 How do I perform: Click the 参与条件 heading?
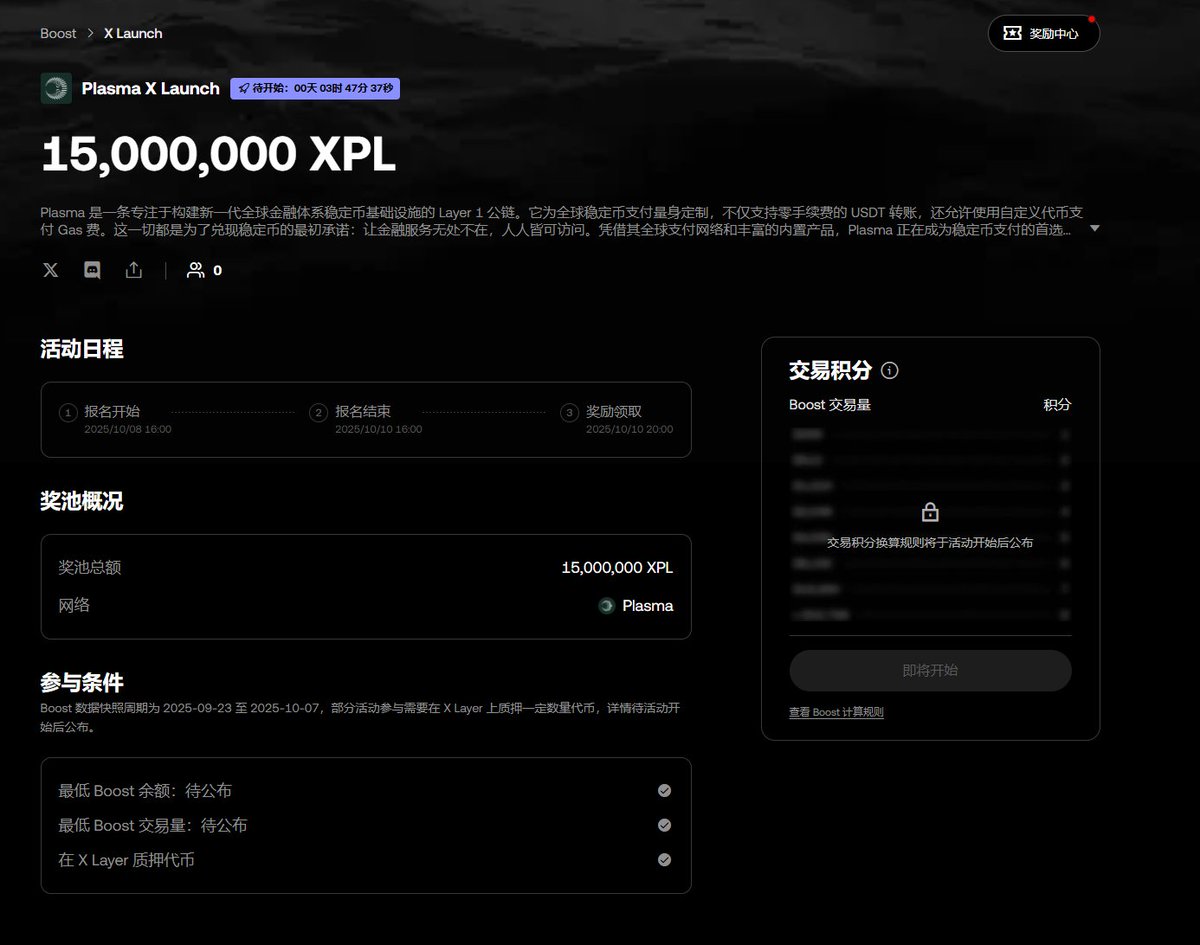click(x=82, y=683)
